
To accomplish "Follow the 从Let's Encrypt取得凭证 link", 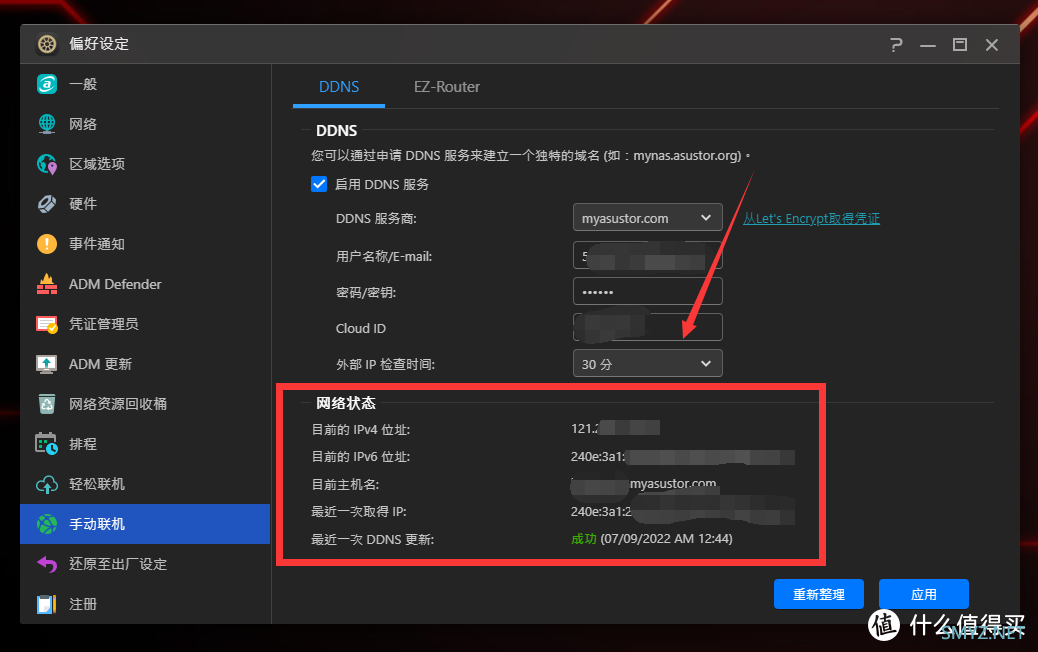I will 811,218.
